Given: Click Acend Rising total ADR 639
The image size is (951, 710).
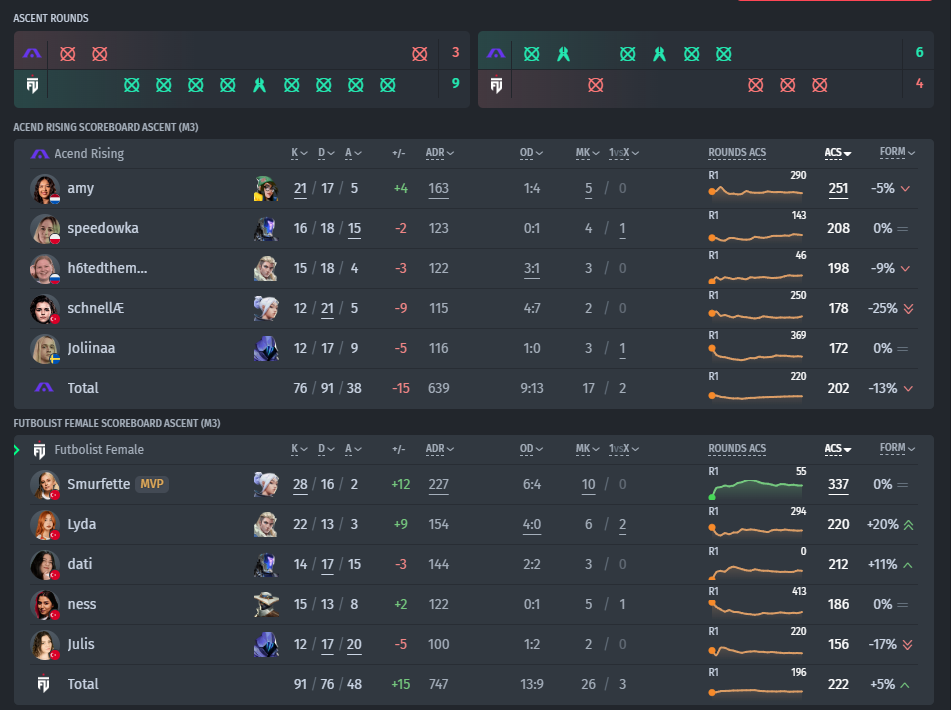Looking at the screenshot, I should [439, 388].
